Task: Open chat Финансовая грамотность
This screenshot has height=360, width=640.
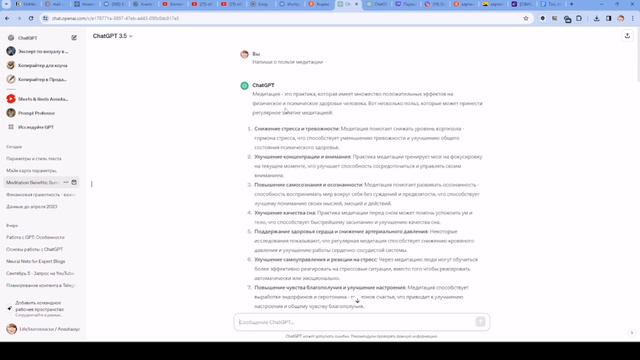Action: point(42,195)
